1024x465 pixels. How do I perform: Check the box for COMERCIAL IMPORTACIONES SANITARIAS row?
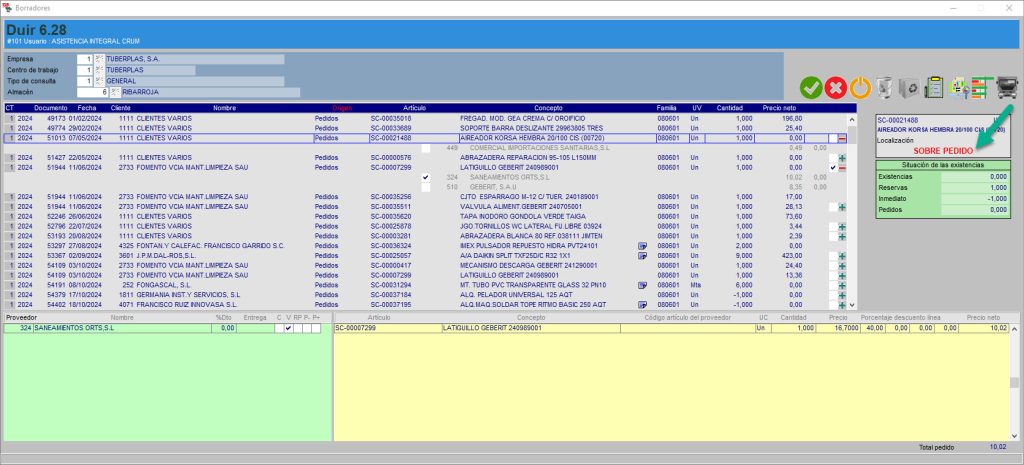pyautogui.click(x=427, y=148)
